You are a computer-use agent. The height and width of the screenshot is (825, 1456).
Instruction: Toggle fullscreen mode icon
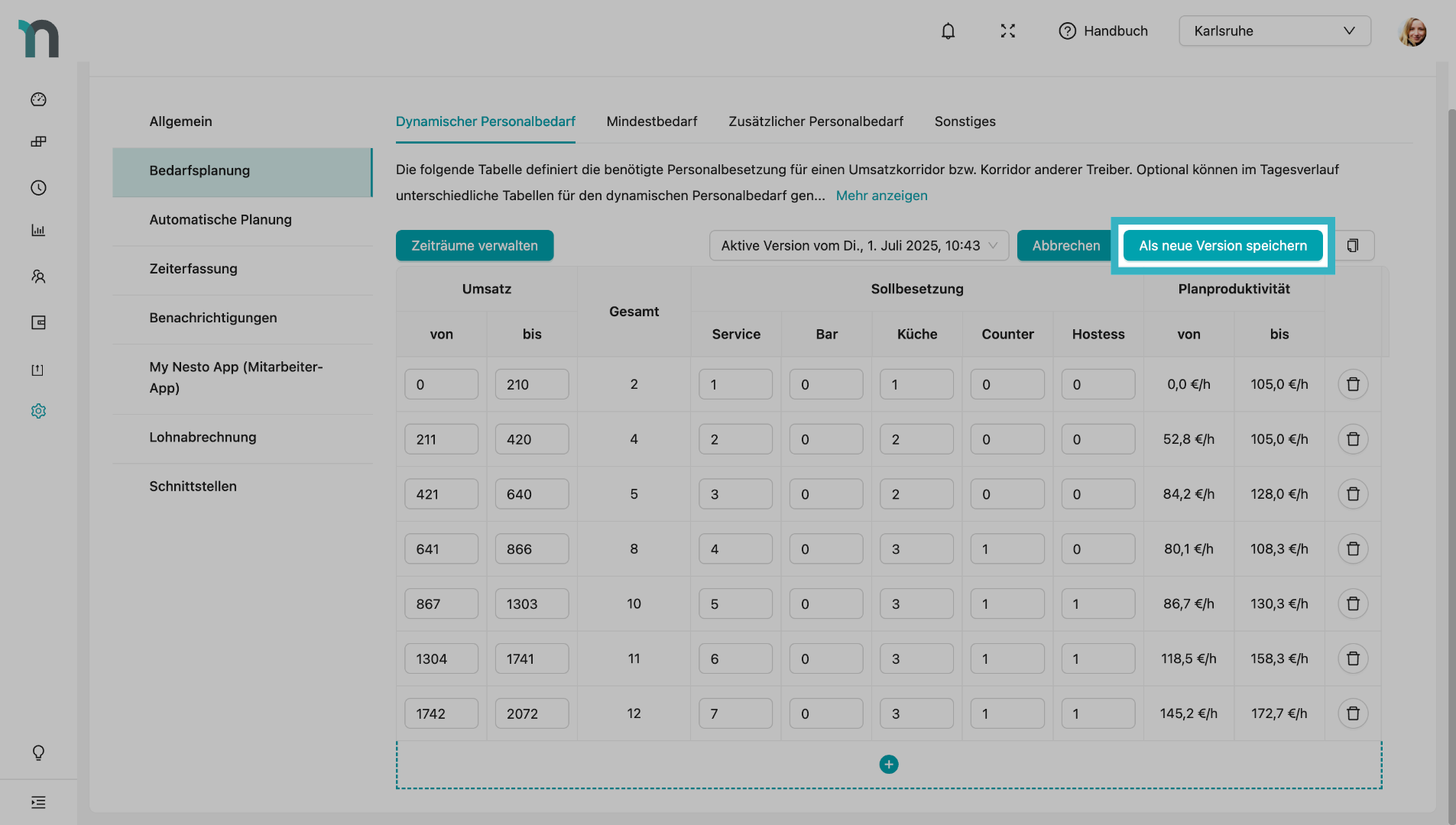coord(1007,31)
